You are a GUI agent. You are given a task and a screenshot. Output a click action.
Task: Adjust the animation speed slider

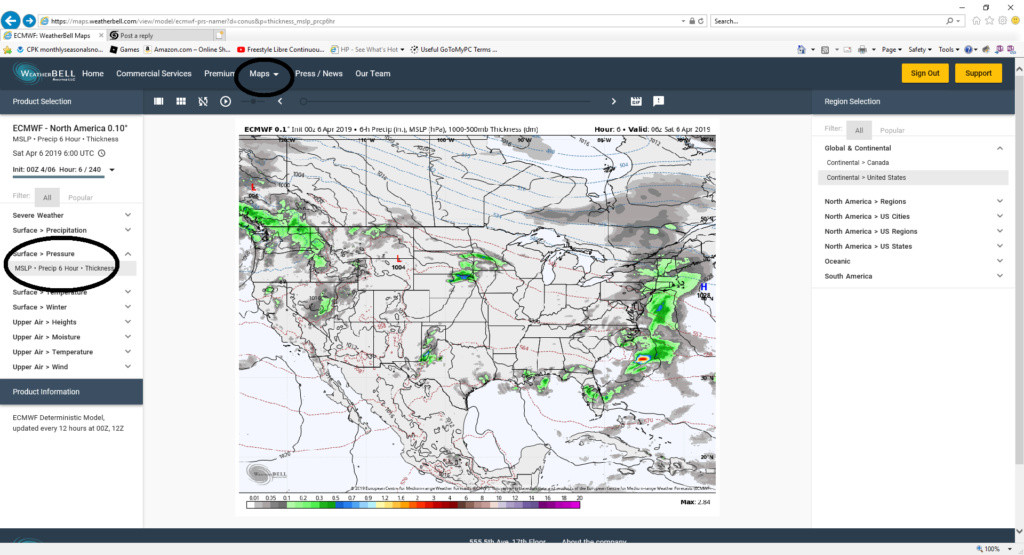click(253, 101)
